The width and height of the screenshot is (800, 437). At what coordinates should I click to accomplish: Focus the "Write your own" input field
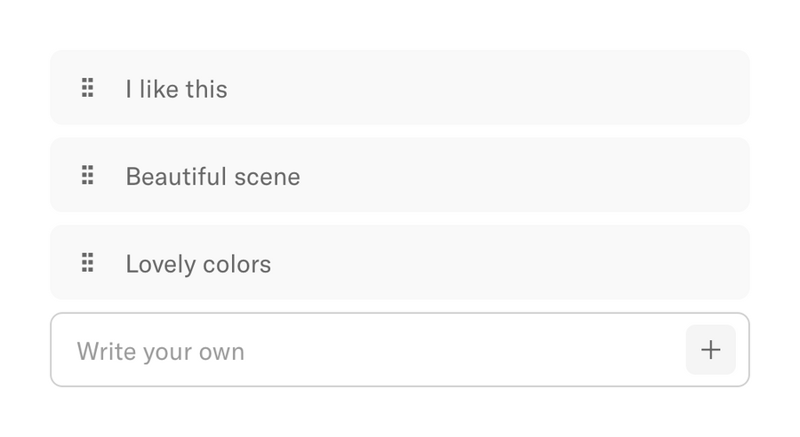coord(370,351)
